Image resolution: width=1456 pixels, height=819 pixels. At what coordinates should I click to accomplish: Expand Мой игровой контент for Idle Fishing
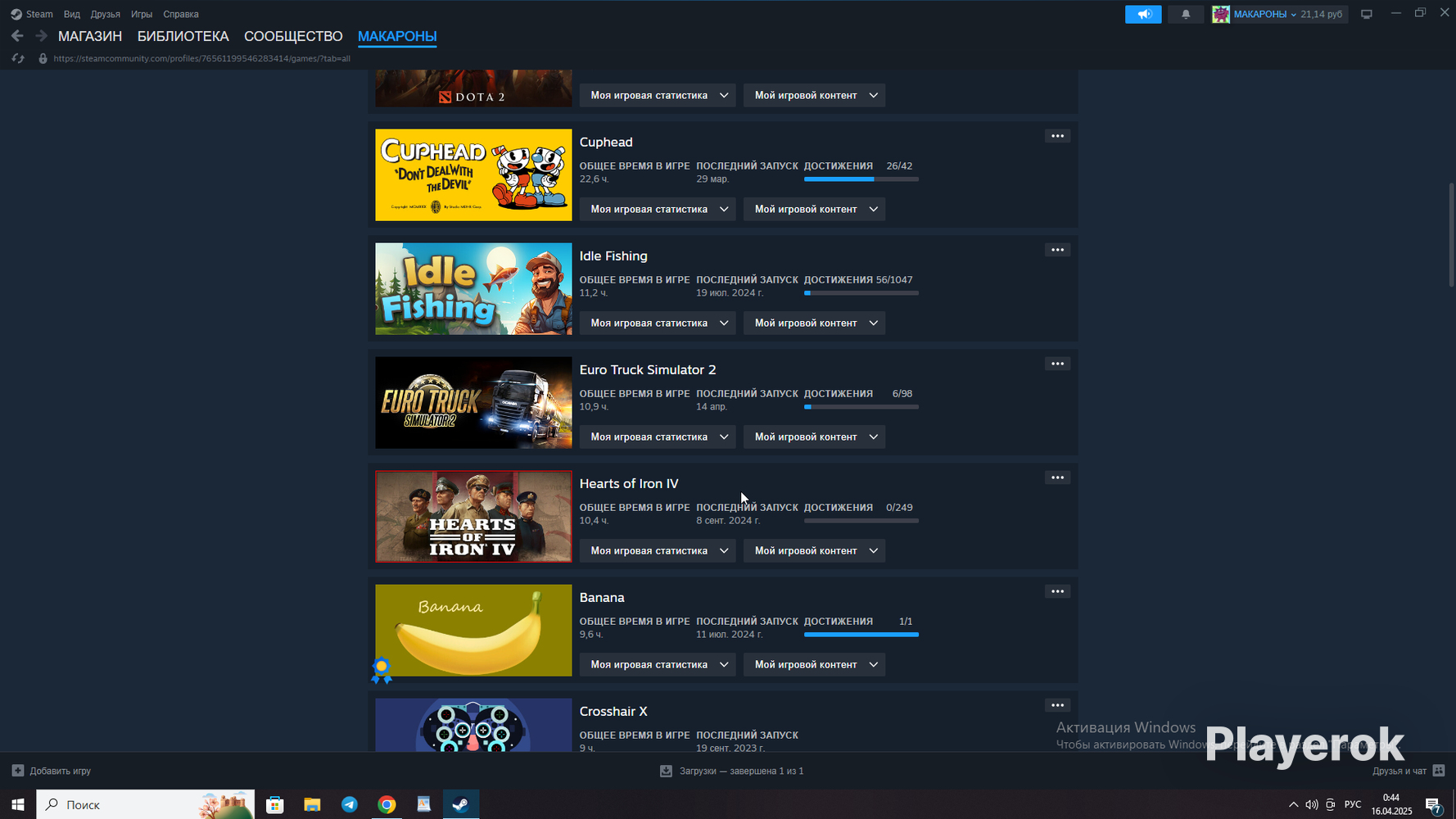[815, 323]
